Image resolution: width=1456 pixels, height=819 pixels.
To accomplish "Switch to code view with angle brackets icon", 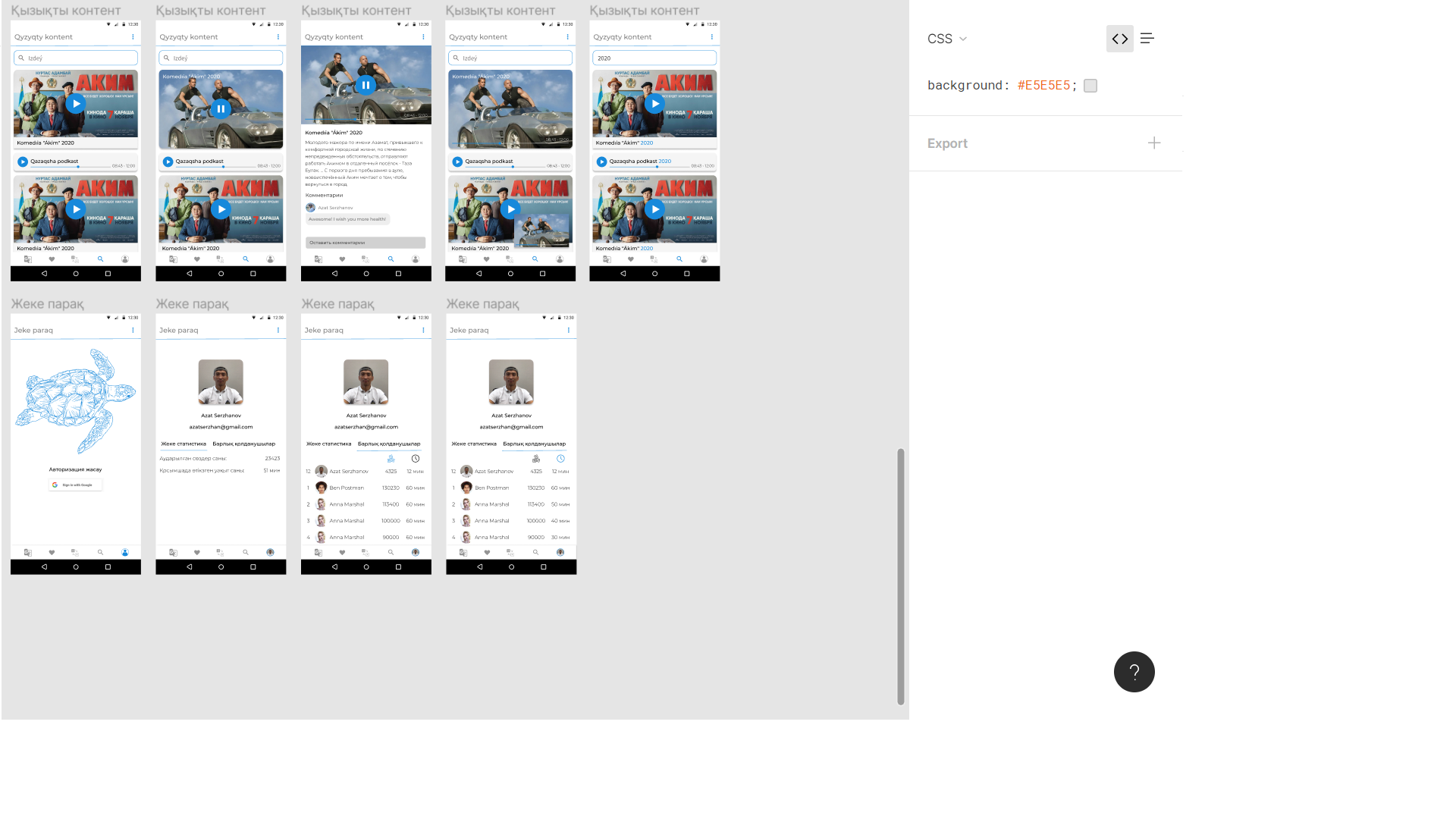I will (x=1119, y=39).
